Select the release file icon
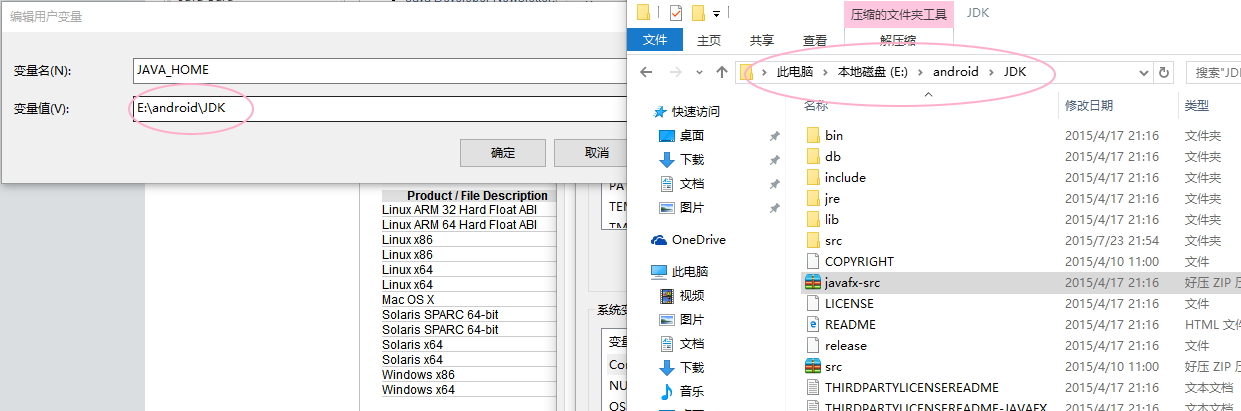The width and height of the screenshot is (1241, 411). 812,345
